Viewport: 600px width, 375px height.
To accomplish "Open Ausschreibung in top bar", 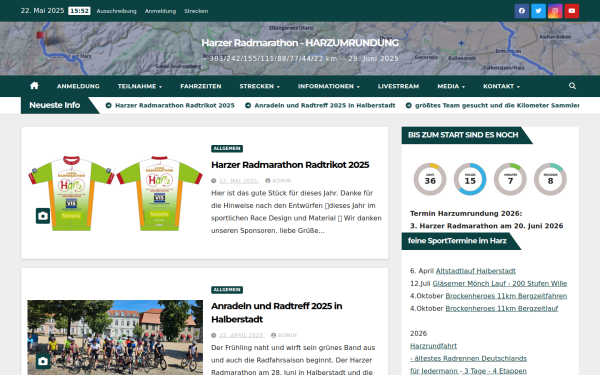I will (116, 11).
